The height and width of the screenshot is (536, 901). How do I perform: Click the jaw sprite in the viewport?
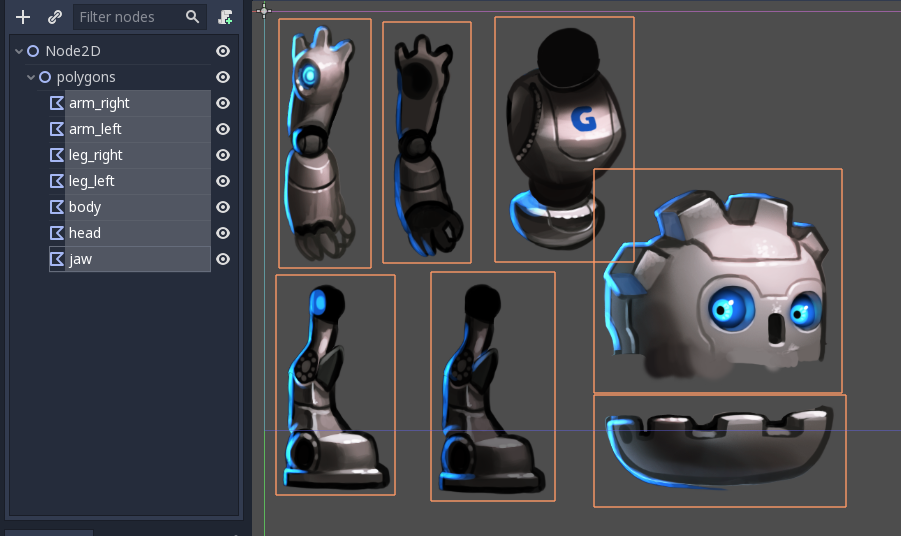pyautogui.click(x=718, y=448)
